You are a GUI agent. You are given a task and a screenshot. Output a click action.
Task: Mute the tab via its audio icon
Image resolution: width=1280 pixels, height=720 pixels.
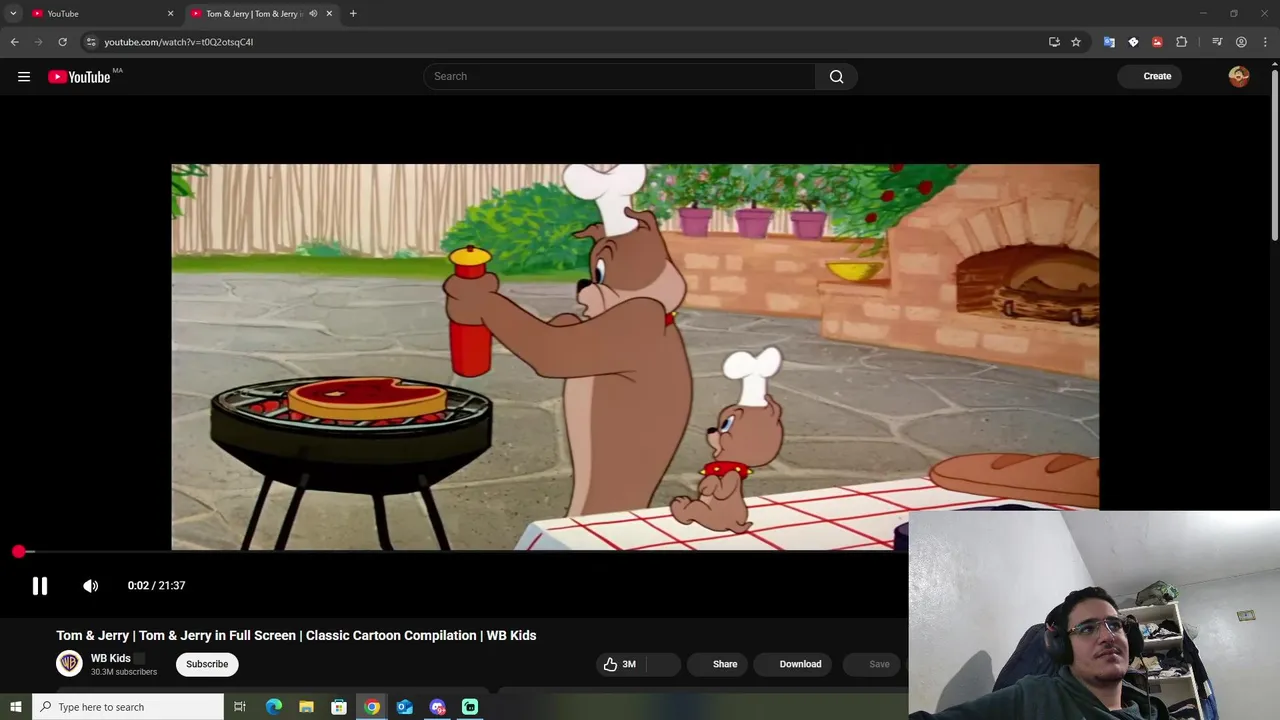pos(313,14)
